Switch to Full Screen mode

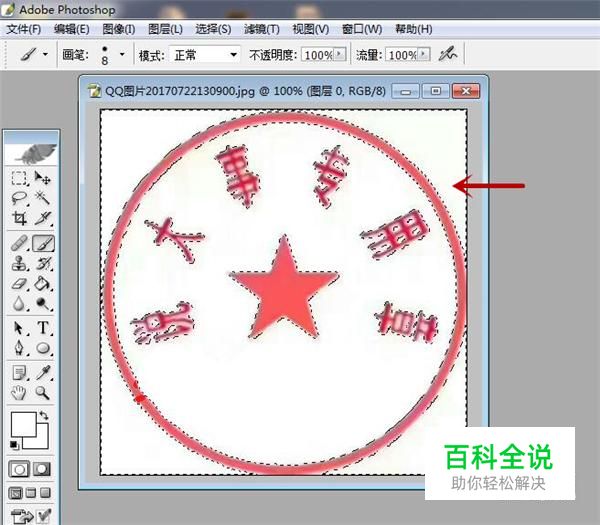coord(45,493)
